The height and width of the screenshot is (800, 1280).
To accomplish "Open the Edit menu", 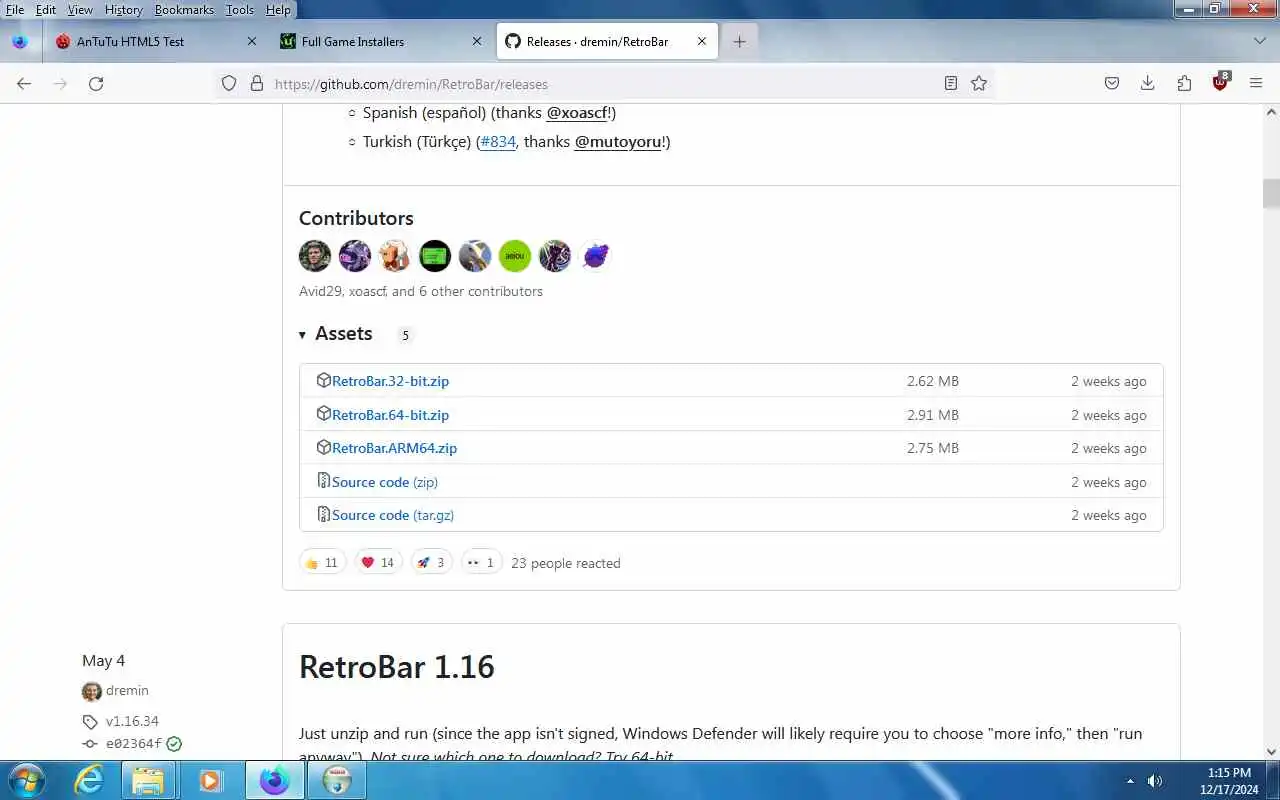I will click(46, 10).
